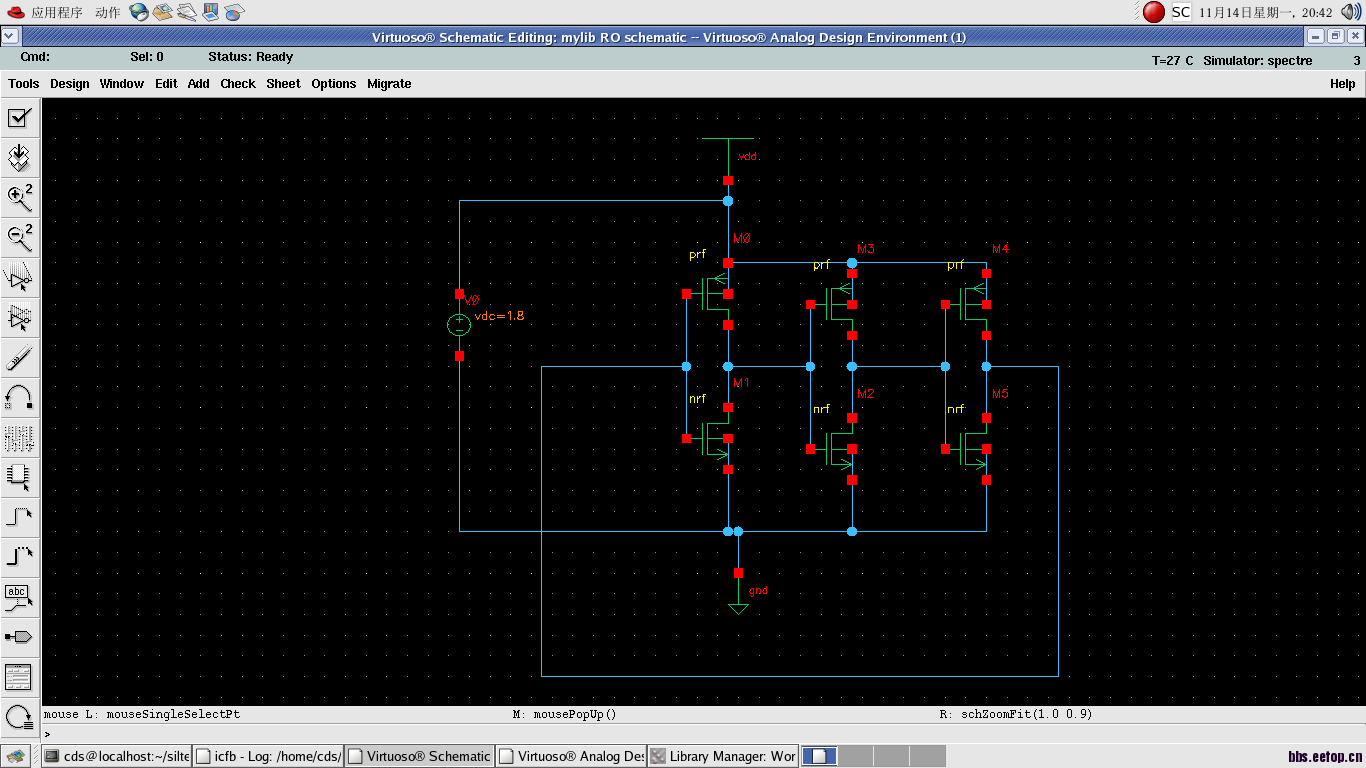Screen dimensions: 1366x768
Task: Select the Delete (eraser) tool icon
Action: click(19, 358)
